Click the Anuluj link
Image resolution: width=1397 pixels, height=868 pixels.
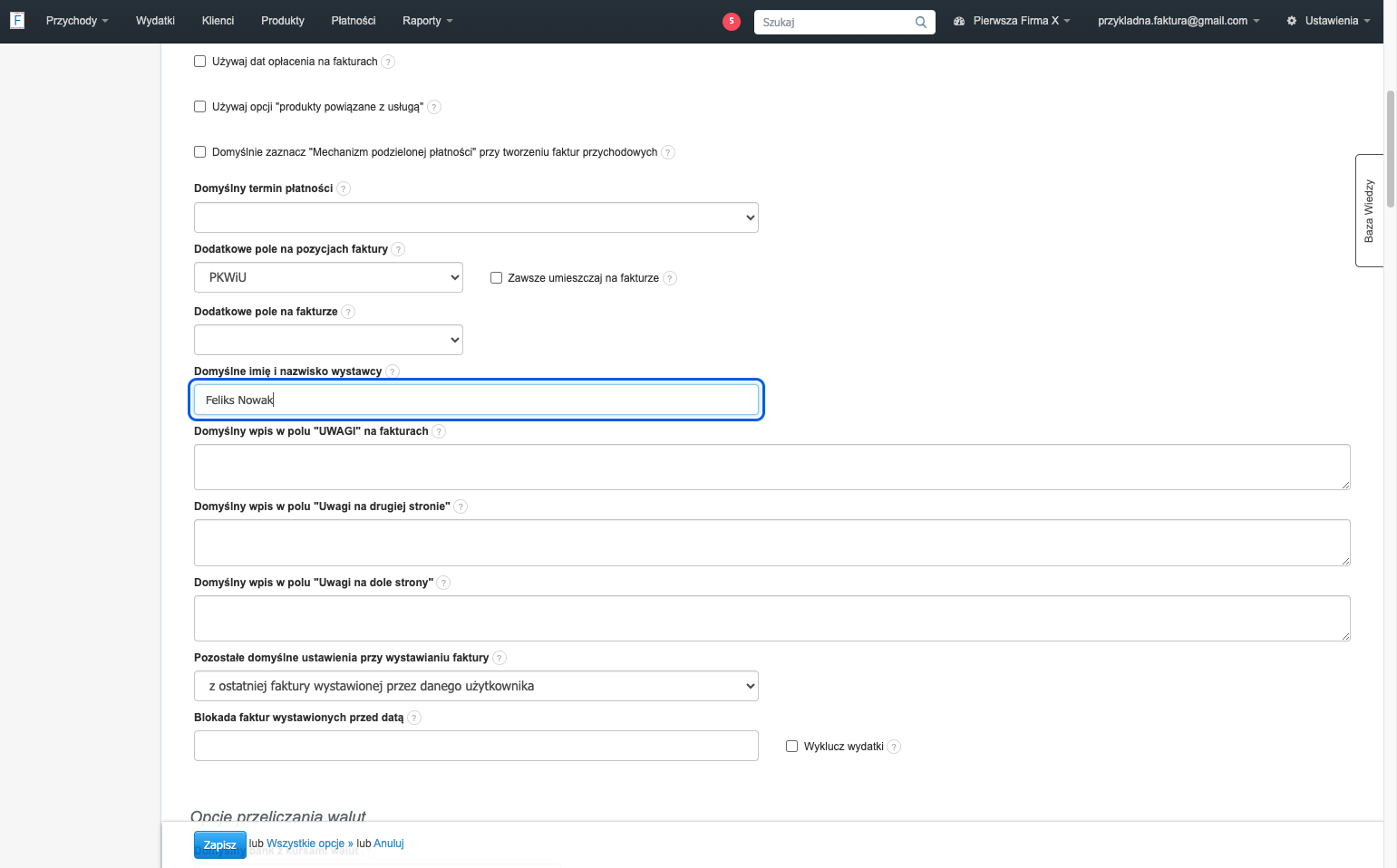click(x=389, y=844)
